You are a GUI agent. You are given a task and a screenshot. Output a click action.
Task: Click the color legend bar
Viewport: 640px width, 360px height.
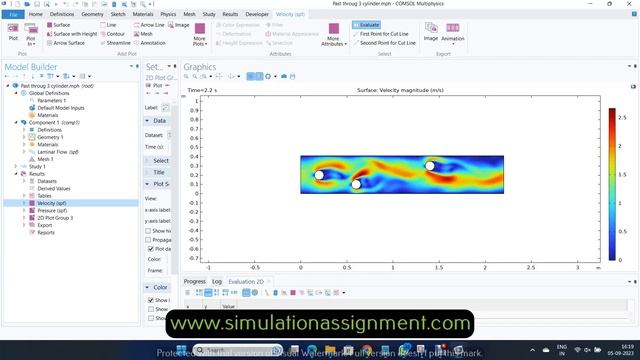(612, 184)
